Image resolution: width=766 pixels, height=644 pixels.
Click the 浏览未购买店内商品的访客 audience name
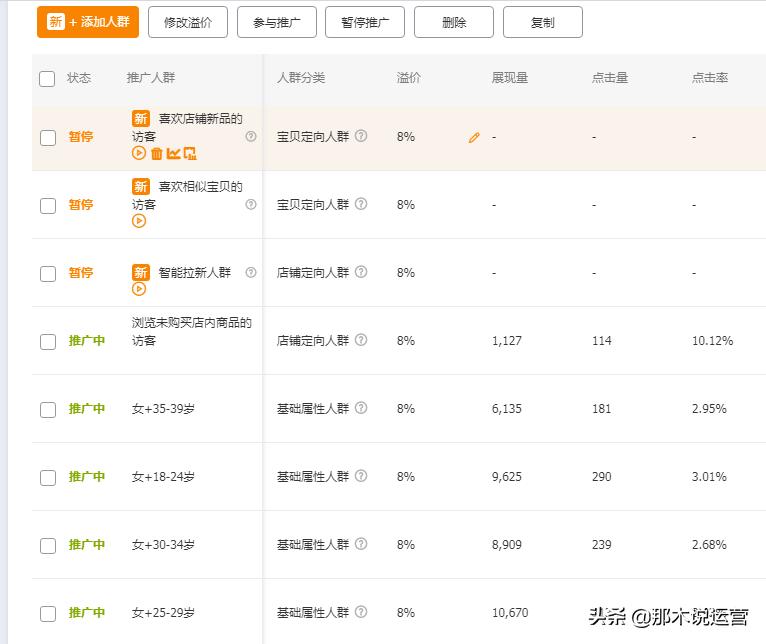click(x=192, y=331)
